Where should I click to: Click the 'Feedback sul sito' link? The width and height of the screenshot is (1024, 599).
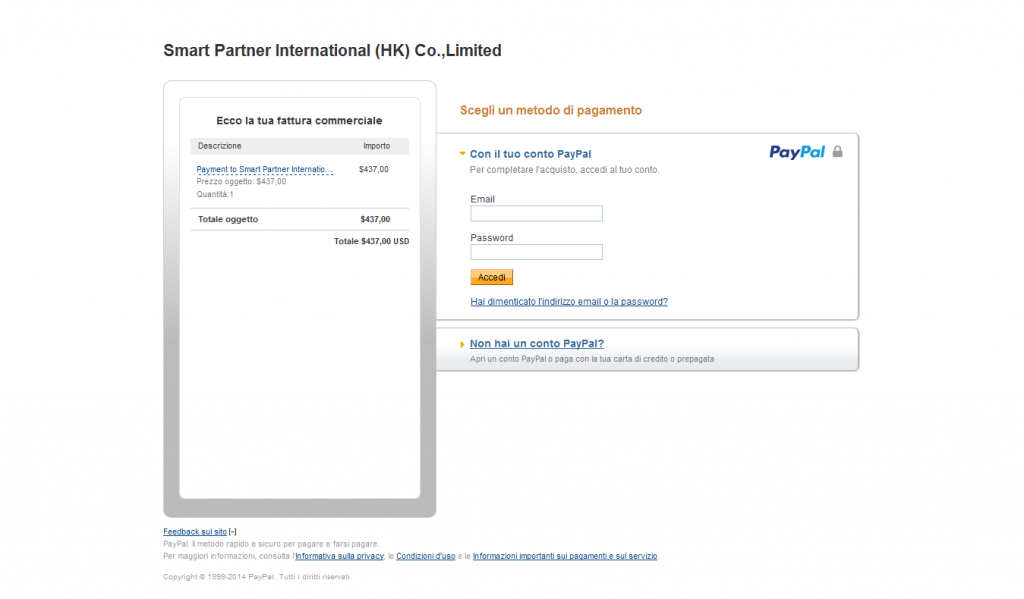(x=195, y=531)
